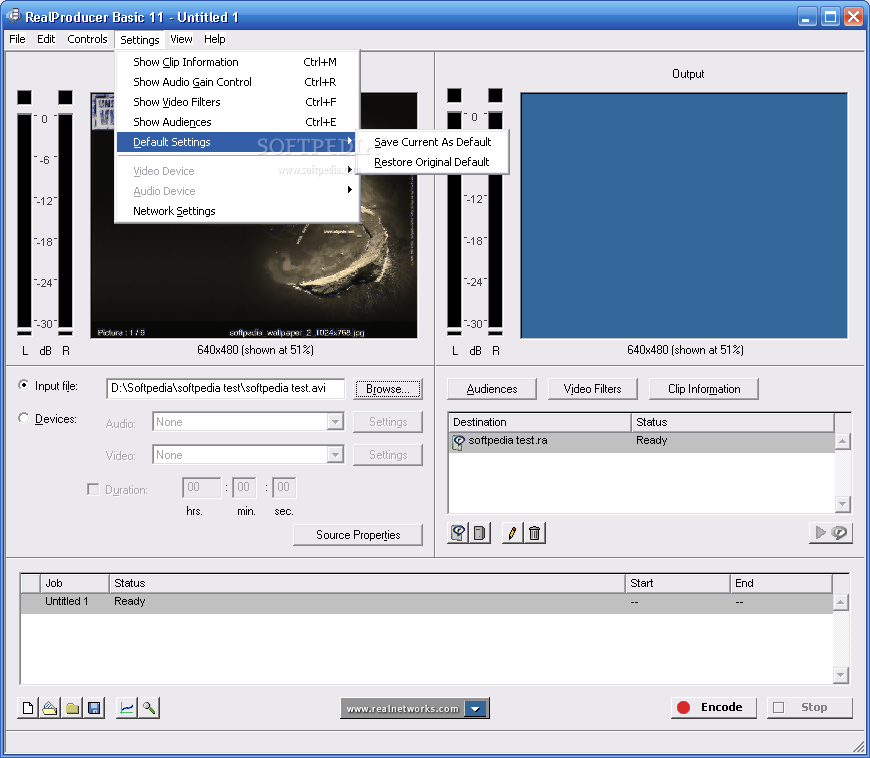This screenshot has width=870, height=758.
Task: Click play in RealPlayer icon
Action: (x=831, y=533)
